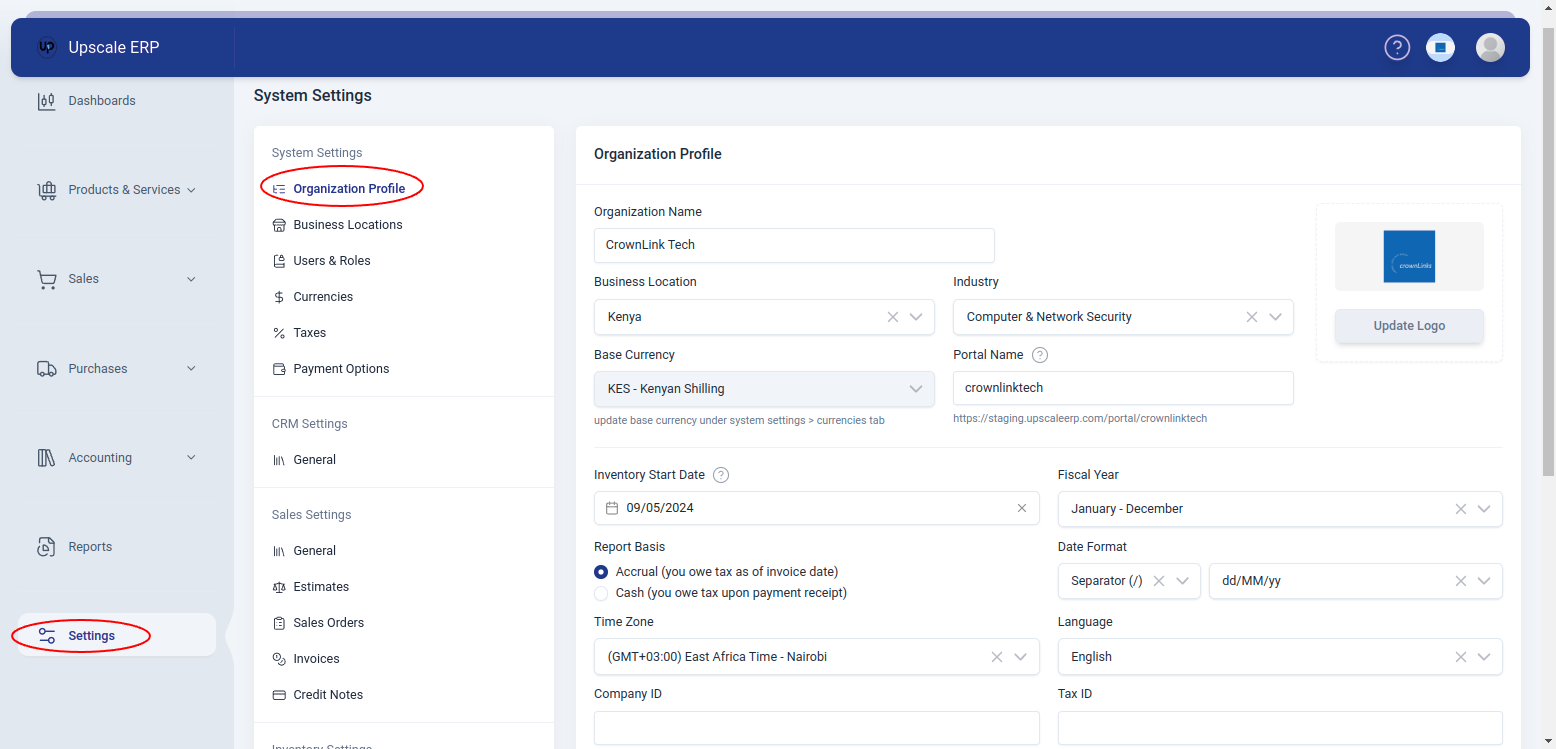Select the Purchases module in the sidebar
Viewport: 1556px width, 749px height.
coord(98,368)
